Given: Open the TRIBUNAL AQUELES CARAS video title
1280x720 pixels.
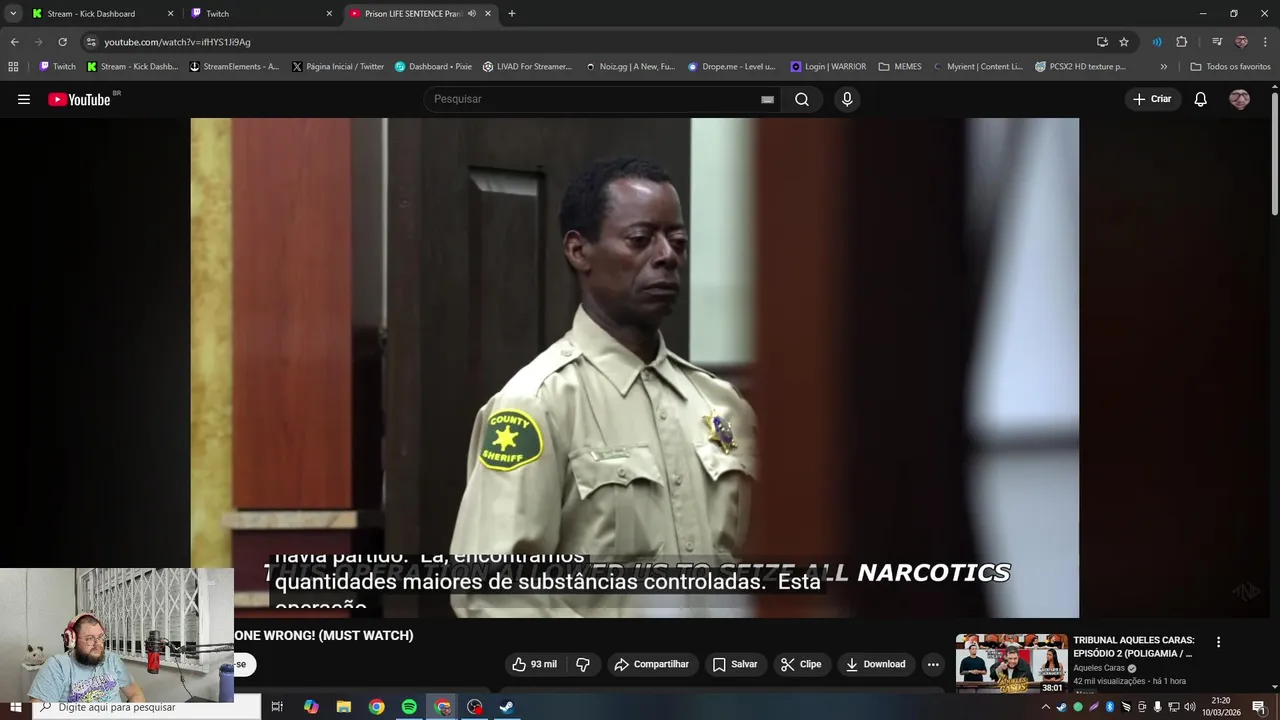Looking at the screenshot, I should (x=1133, y=646).
